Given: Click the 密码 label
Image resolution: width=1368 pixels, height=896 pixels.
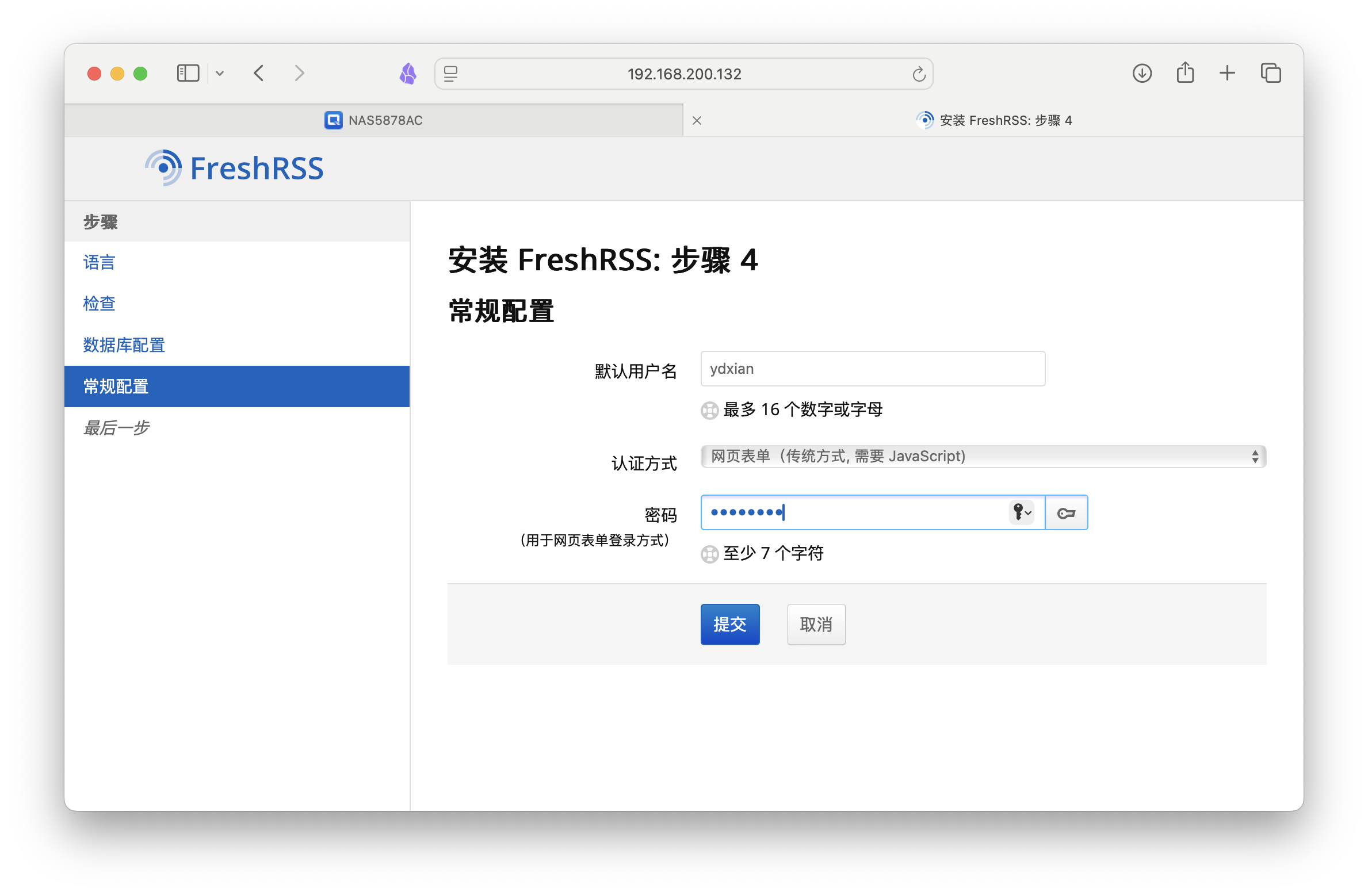Looking at the screenshot, I should [x=660, y=515].
